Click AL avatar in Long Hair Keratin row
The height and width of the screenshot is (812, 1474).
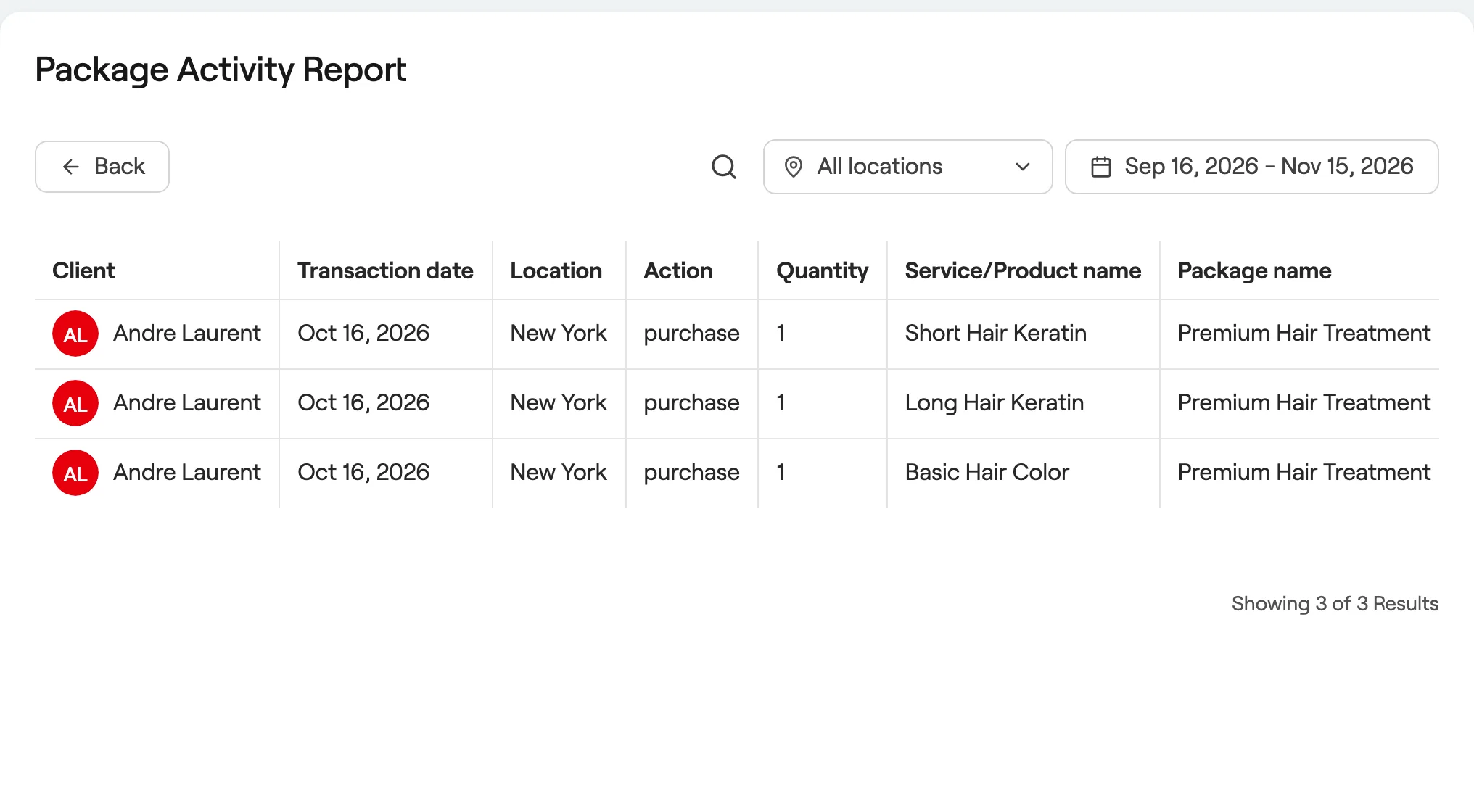pyautogui.click(x=75, y=403)
